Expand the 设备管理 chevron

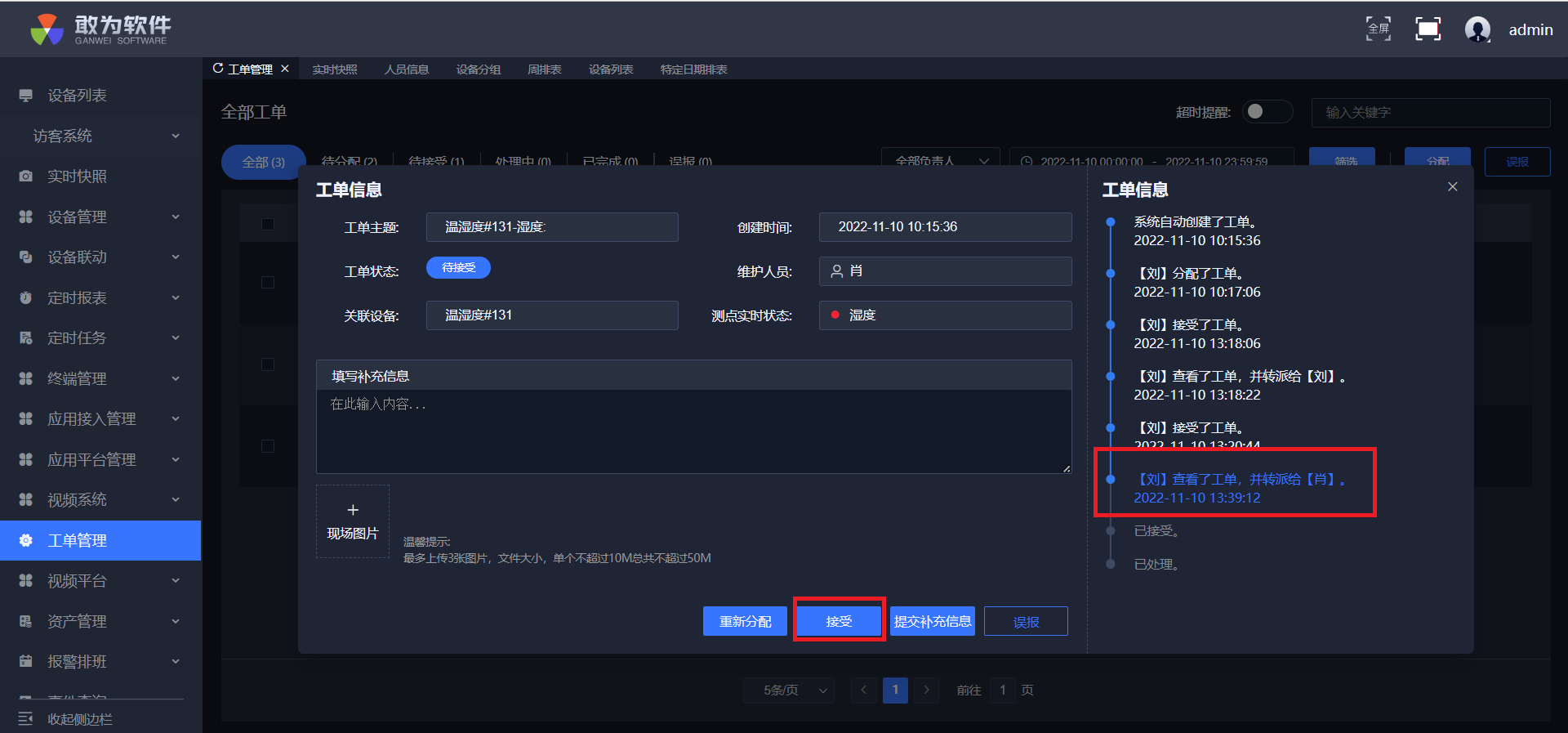pyautogui.click(x=176, y=217)
